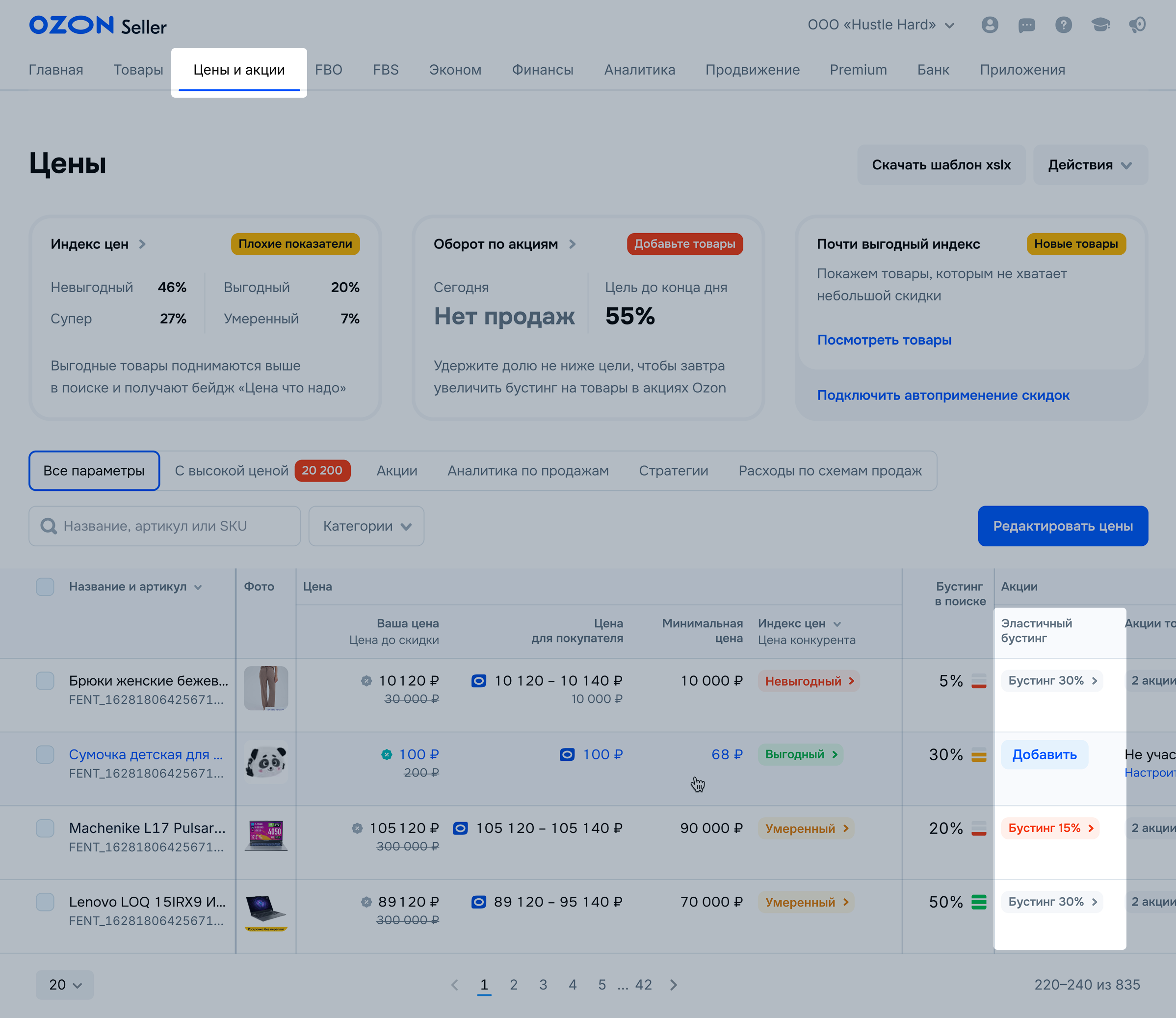Go to next page arrow
The image size is (1176, 1018).
(674, 985)
